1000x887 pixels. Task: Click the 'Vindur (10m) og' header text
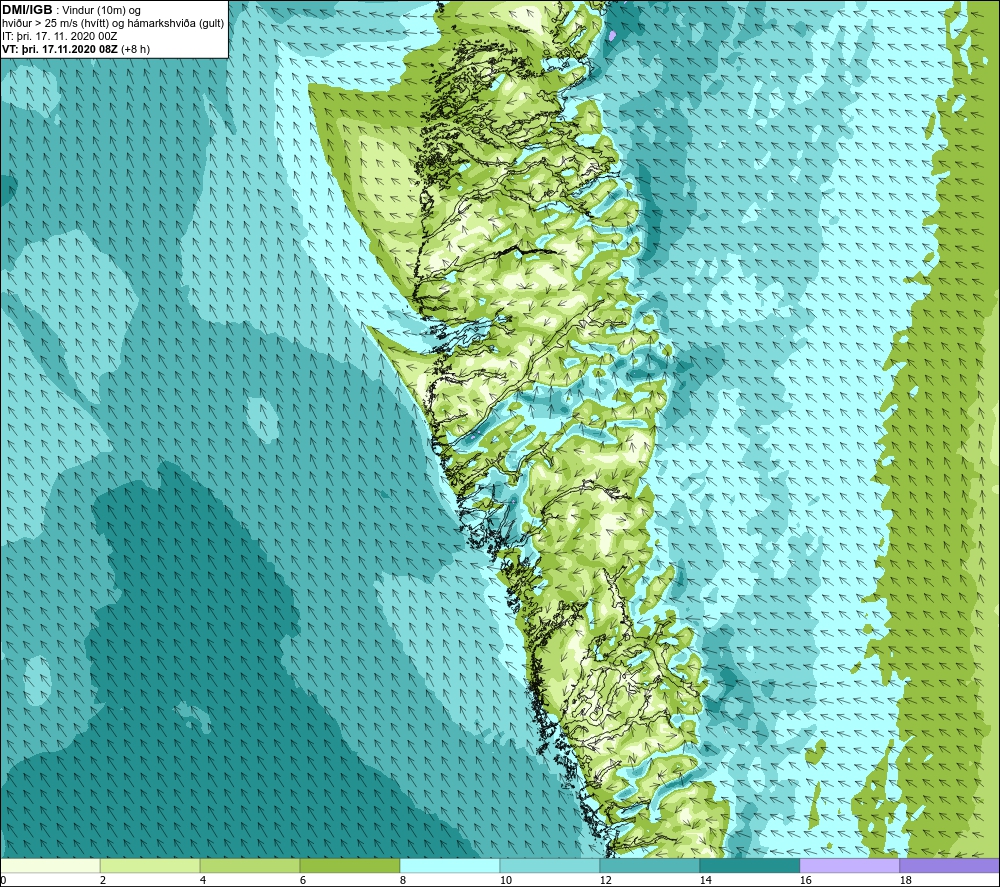(x=102, y=11)
